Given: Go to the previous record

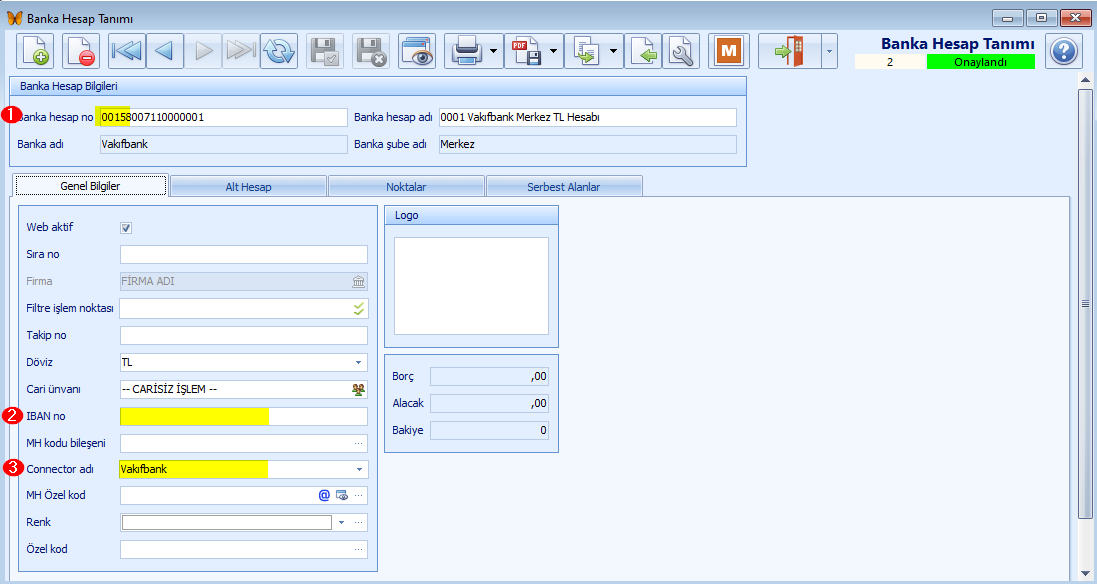Looking at the screenshot, I should tap(166, 51).
